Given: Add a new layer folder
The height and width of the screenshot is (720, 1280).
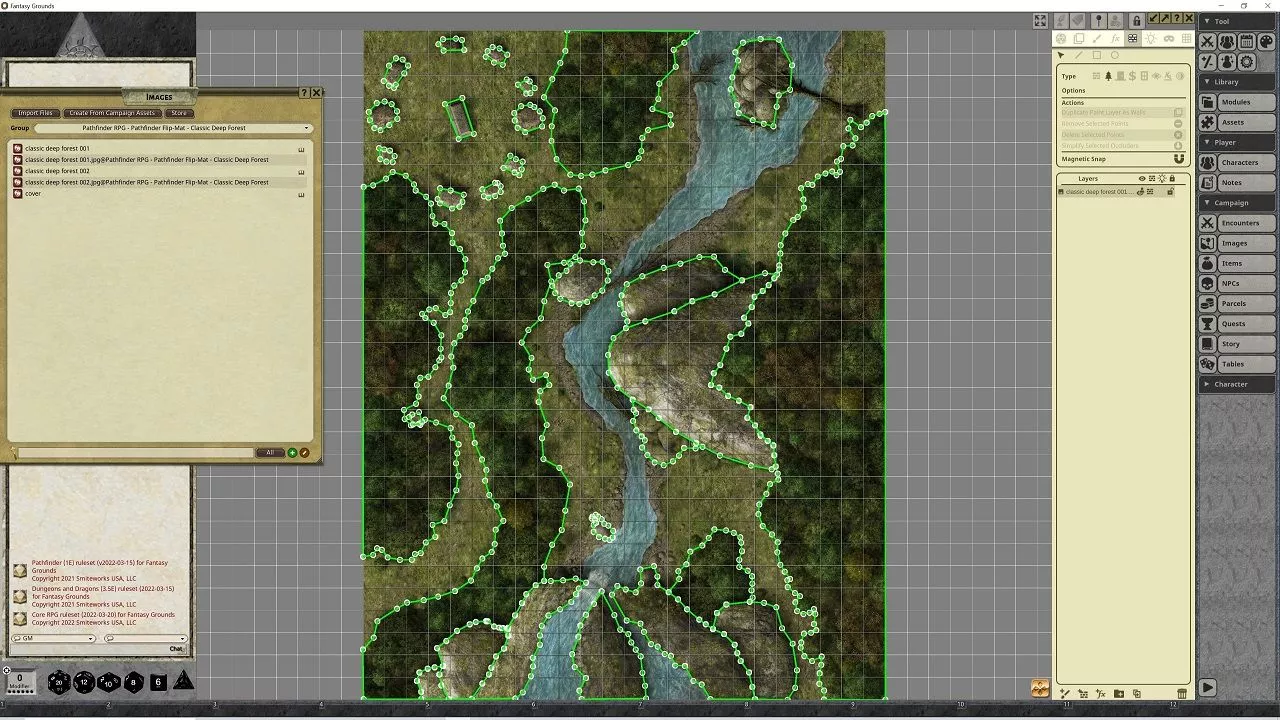Looking at the screenshot, I should (1119, 694).
